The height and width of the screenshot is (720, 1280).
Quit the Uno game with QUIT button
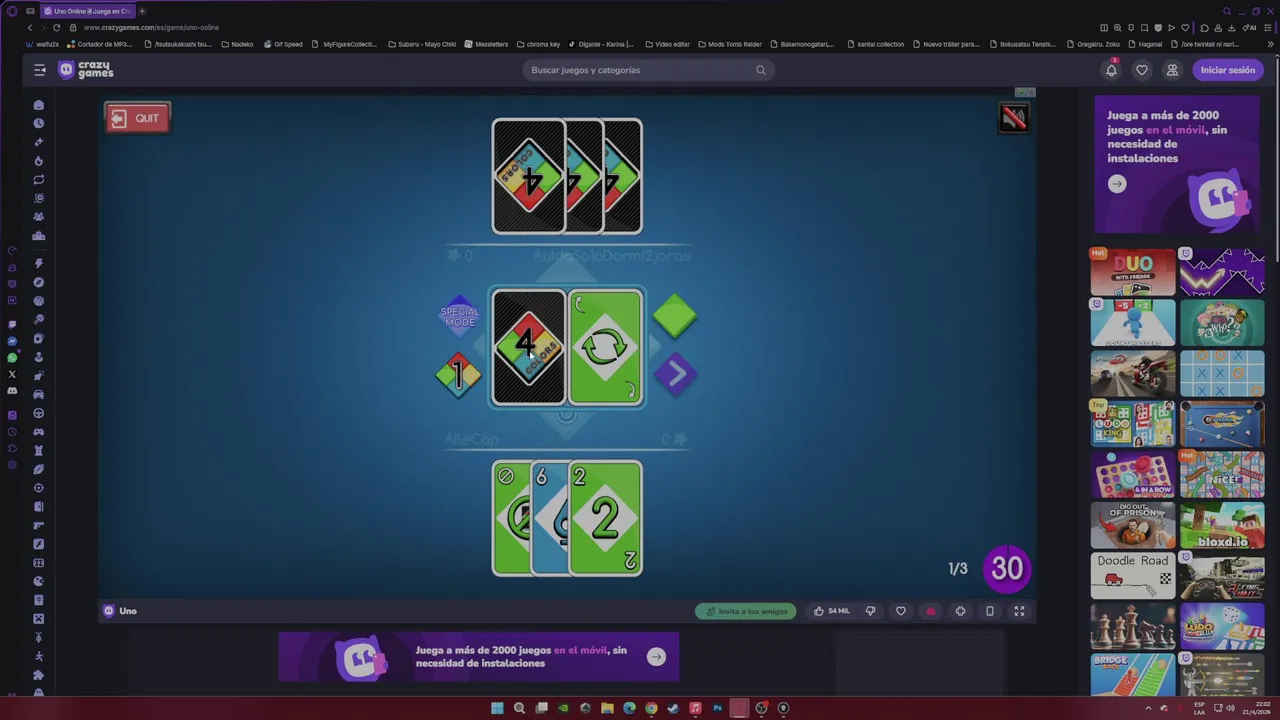point(137,118)
